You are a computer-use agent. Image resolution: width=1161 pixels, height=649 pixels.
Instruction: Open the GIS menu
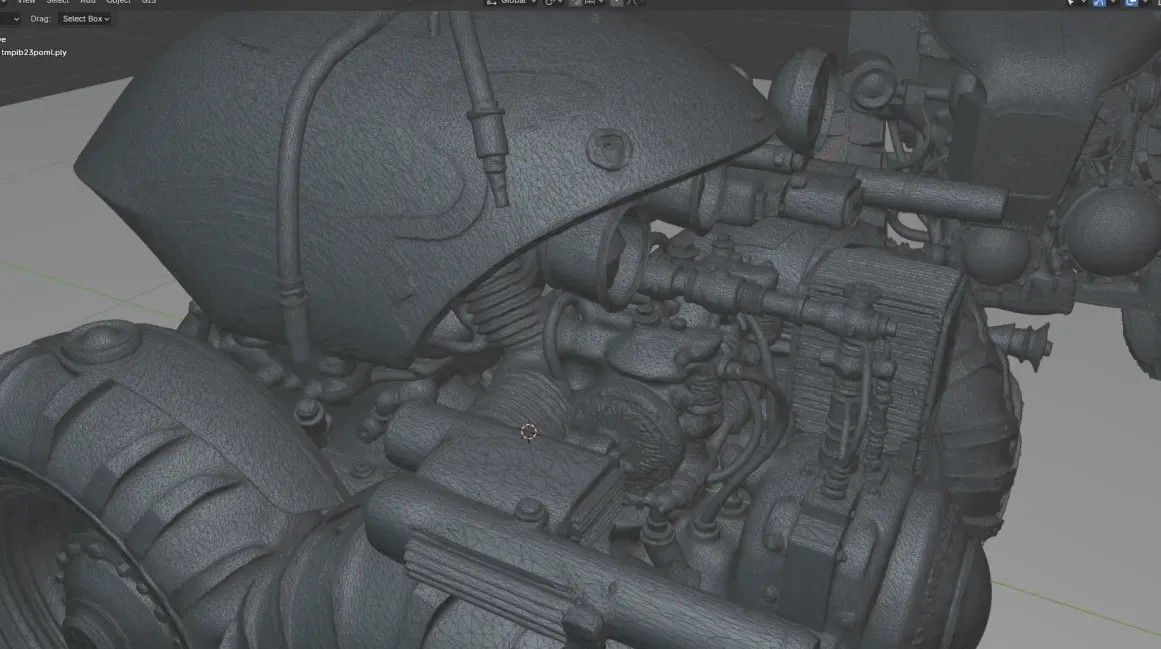click(148, 2)
